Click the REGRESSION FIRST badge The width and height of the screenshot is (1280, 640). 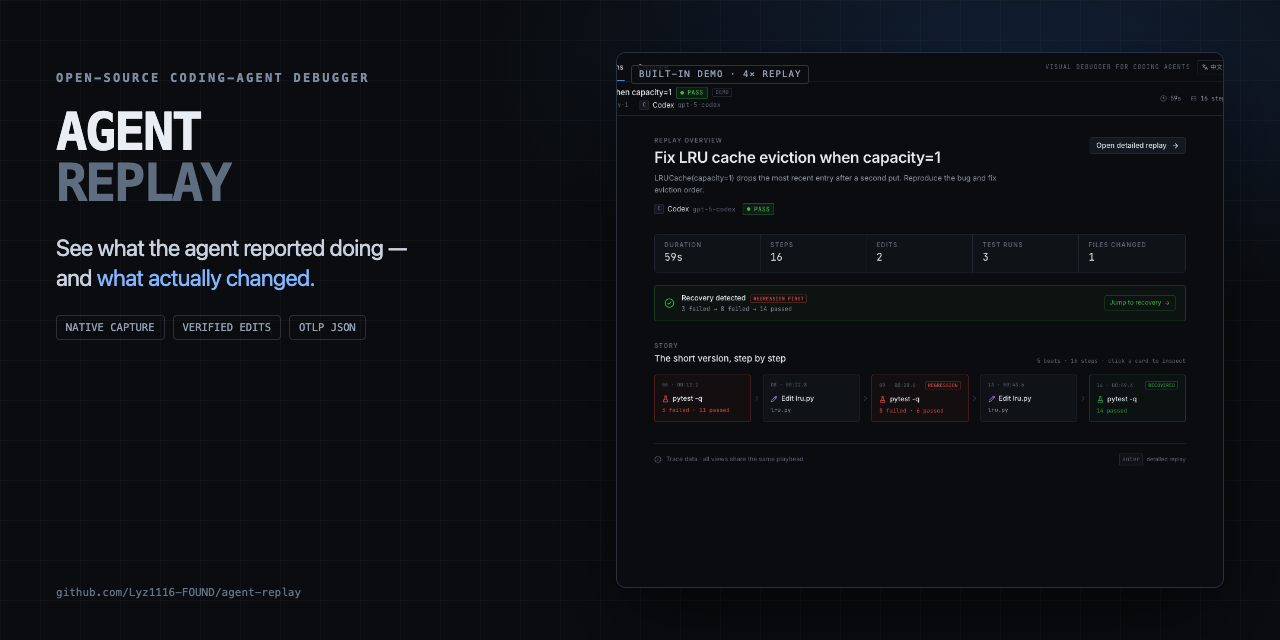point(778,298)
